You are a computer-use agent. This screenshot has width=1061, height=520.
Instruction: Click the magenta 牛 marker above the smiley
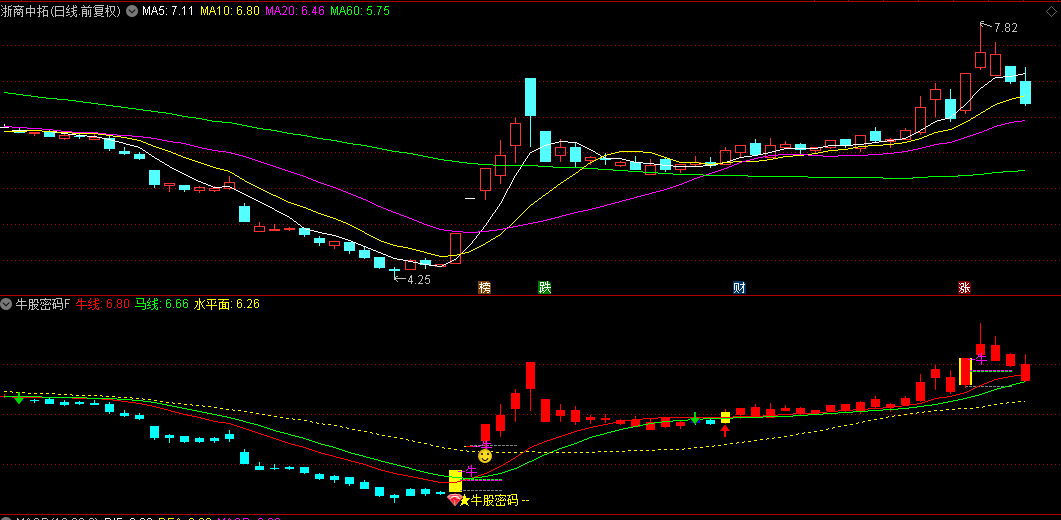coord(484,445)
